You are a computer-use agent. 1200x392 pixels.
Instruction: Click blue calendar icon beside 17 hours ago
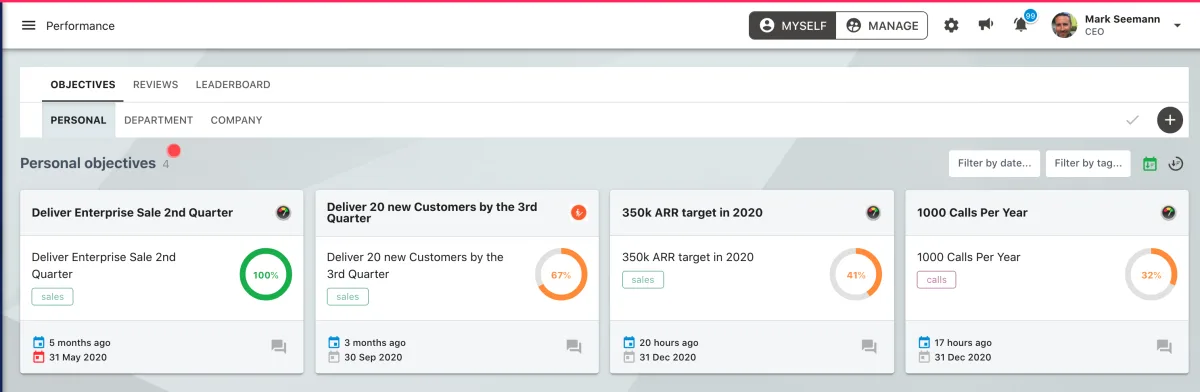pos(924,342)
